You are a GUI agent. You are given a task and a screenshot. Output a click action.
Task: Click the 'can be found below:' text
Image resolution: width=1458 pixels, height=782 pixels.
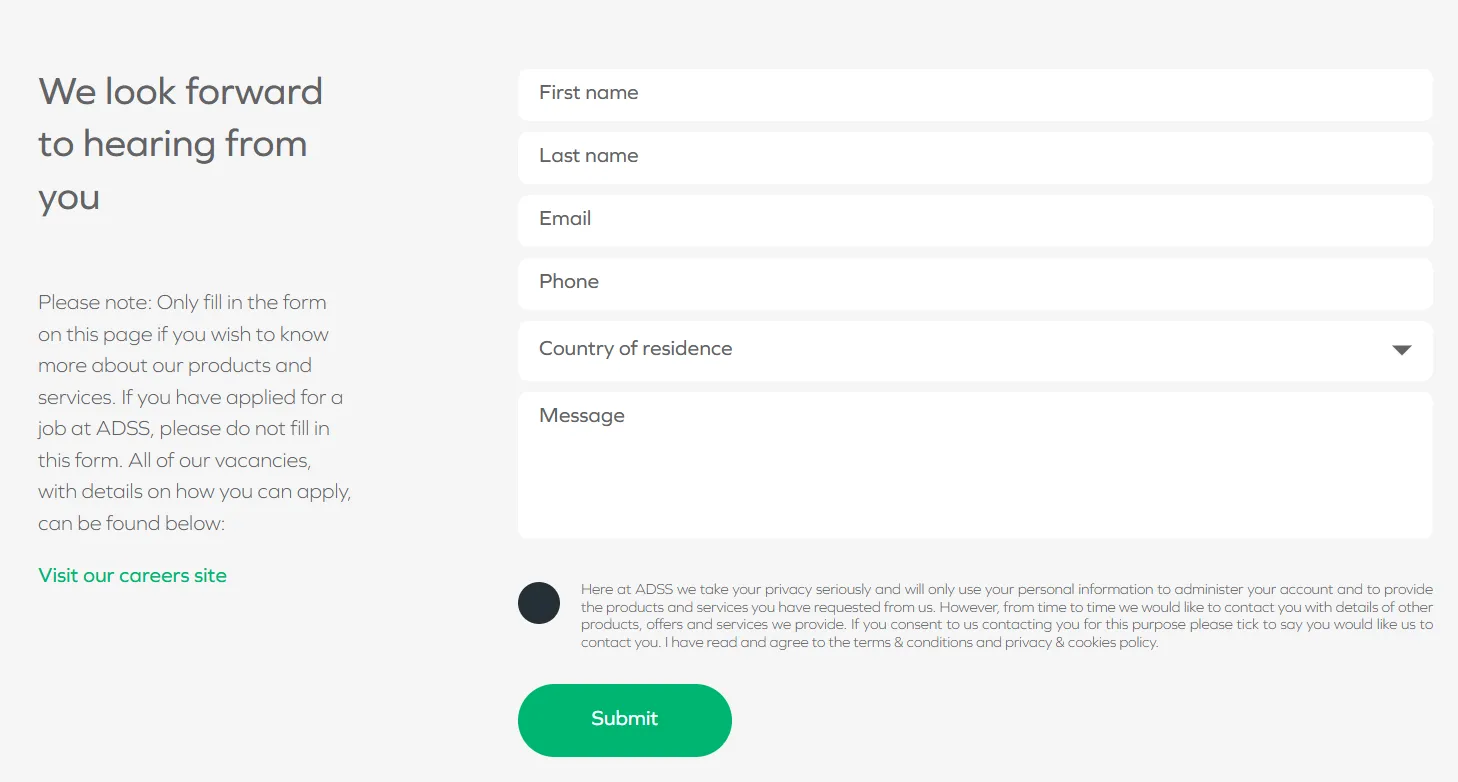click(x=131, y=523)
